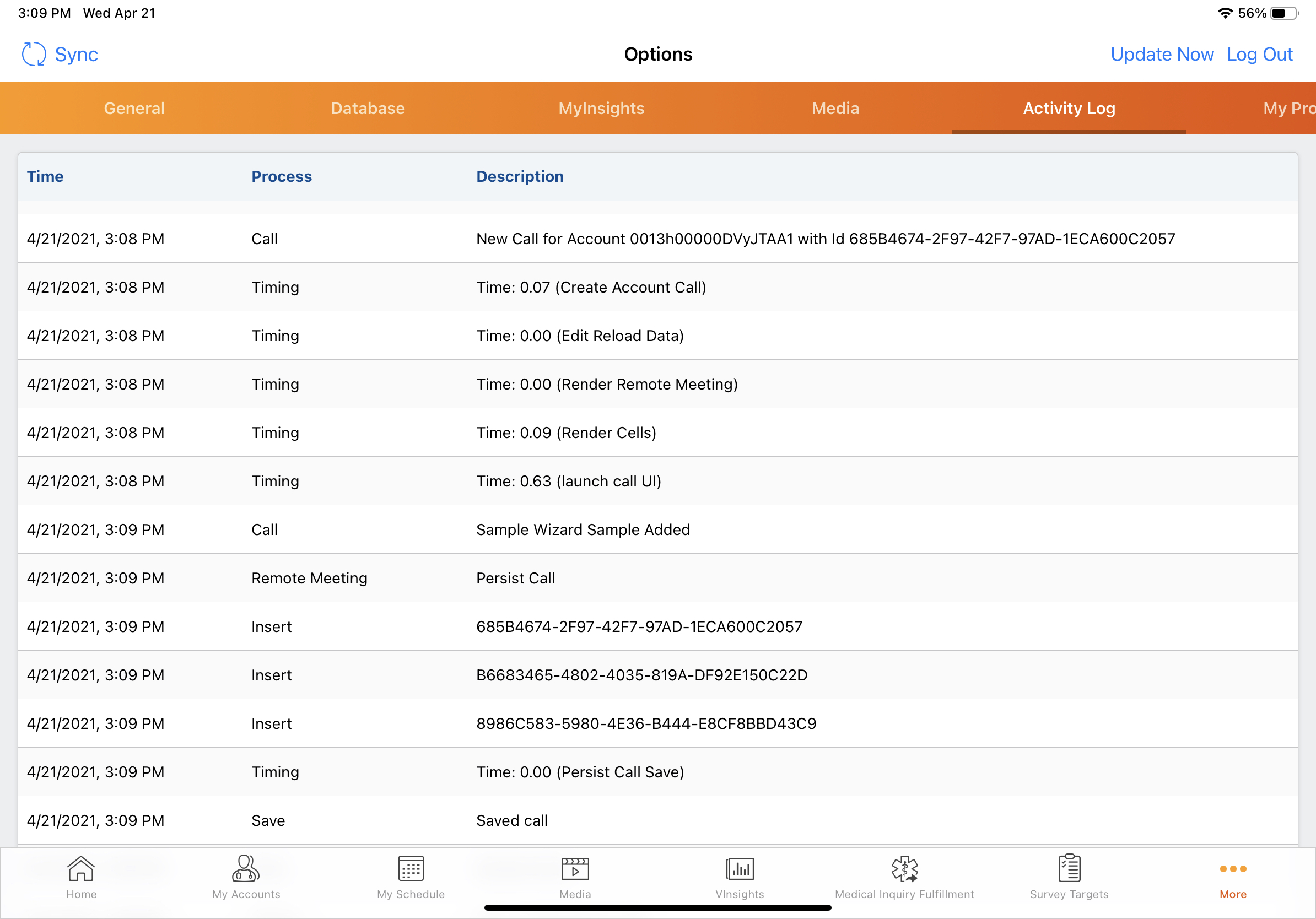Open the My Schedule calendar icon
The height and width of the screenshot is (919, 1316).
pyautogui.click(x=411, y=868)
